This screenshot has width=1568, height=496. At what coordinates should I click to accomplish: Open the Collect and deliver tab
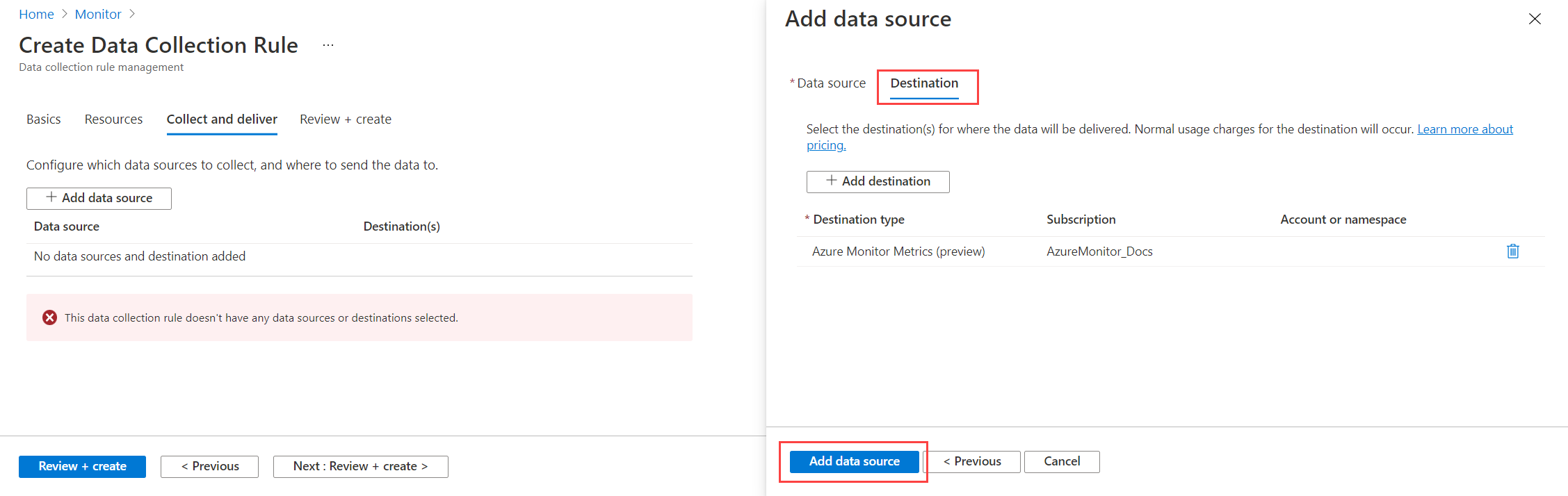tap(222, 119)
